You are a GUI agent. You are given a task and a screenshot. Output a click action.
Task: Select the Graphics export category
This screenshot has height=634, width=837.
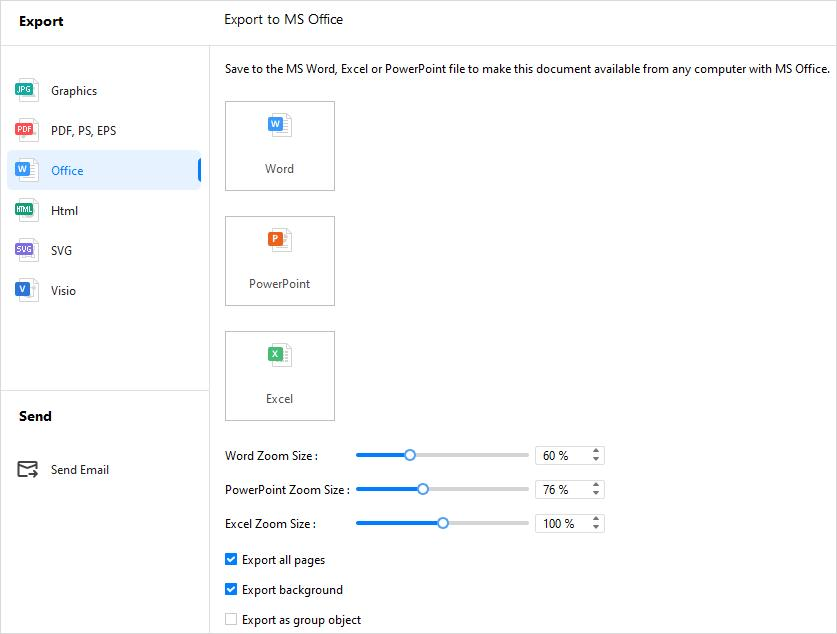(104, 90)
